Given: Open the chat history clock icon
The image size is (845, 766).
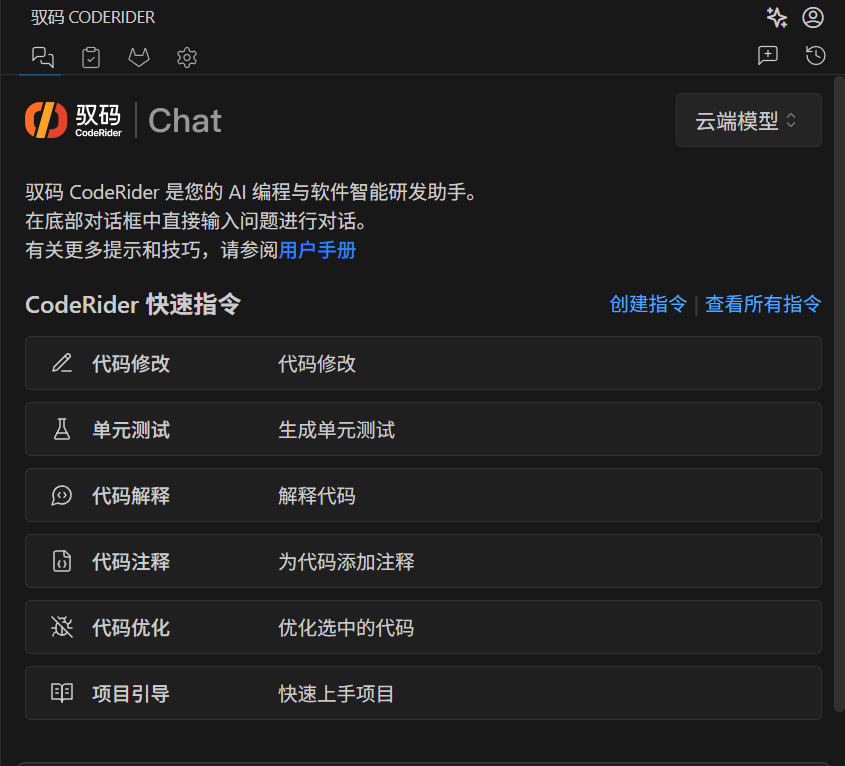Looking at the screenshot, I should click(815, 55).
